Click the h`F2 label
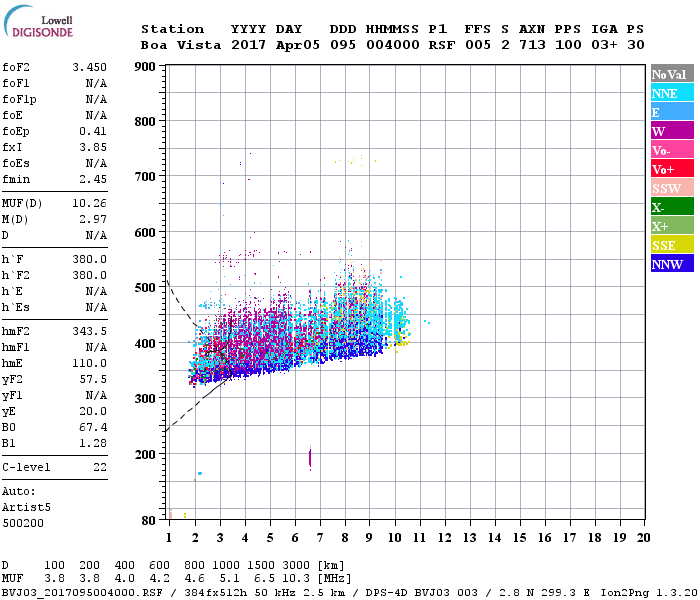 point(16,275)
